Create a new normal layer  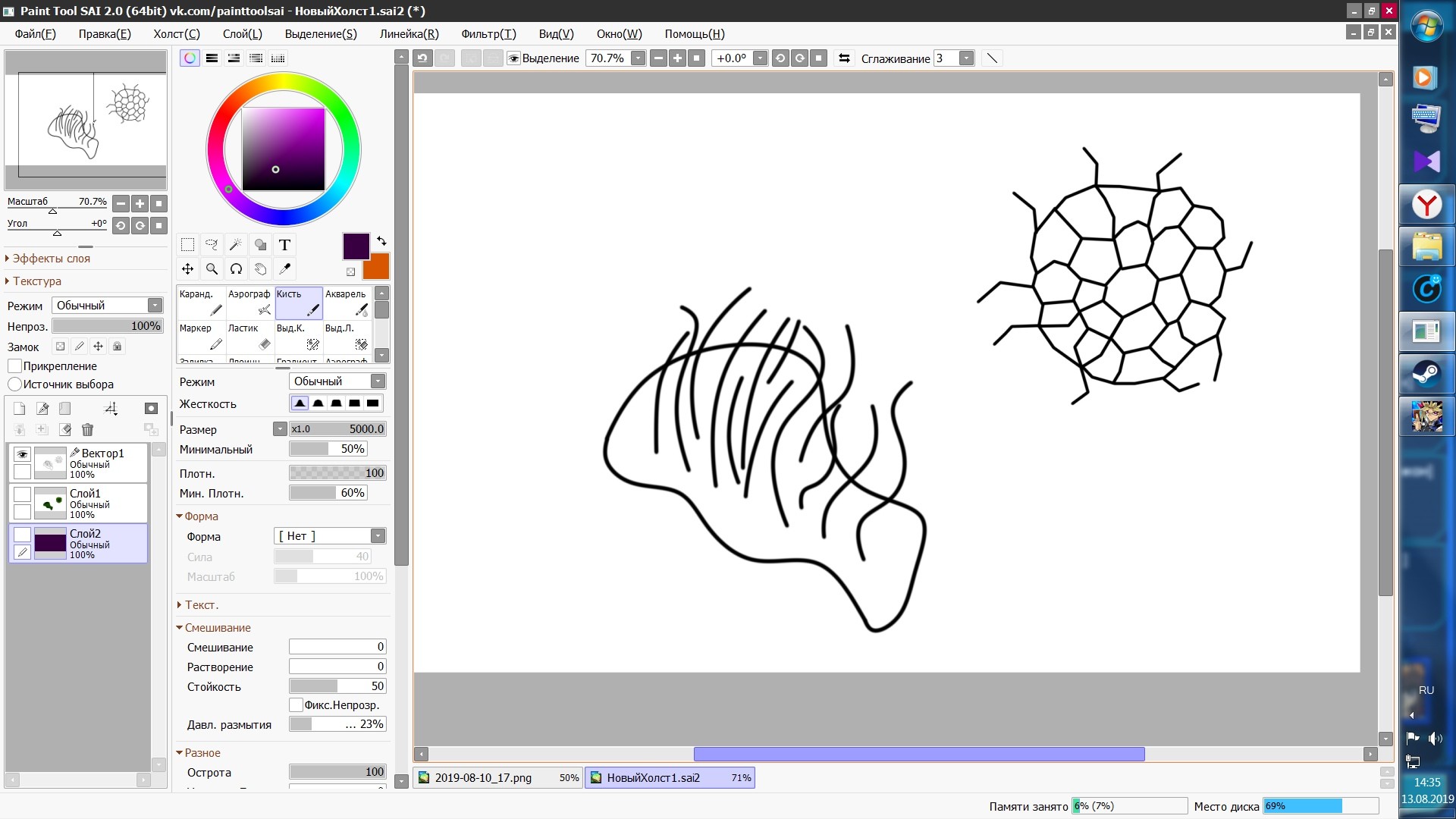click(20, 409)
